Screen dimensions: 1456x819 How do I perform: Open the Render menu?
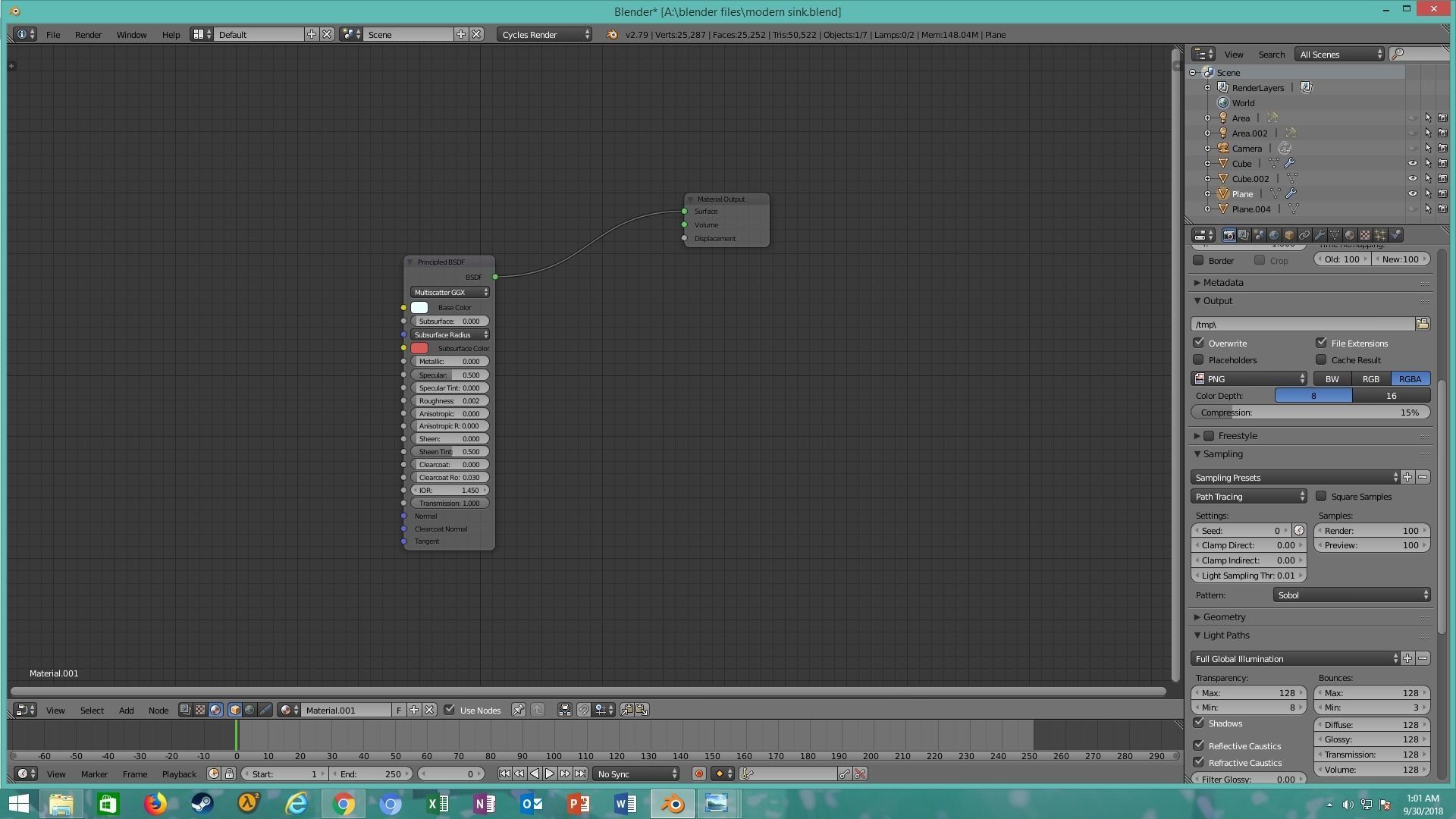coord(88,35)
